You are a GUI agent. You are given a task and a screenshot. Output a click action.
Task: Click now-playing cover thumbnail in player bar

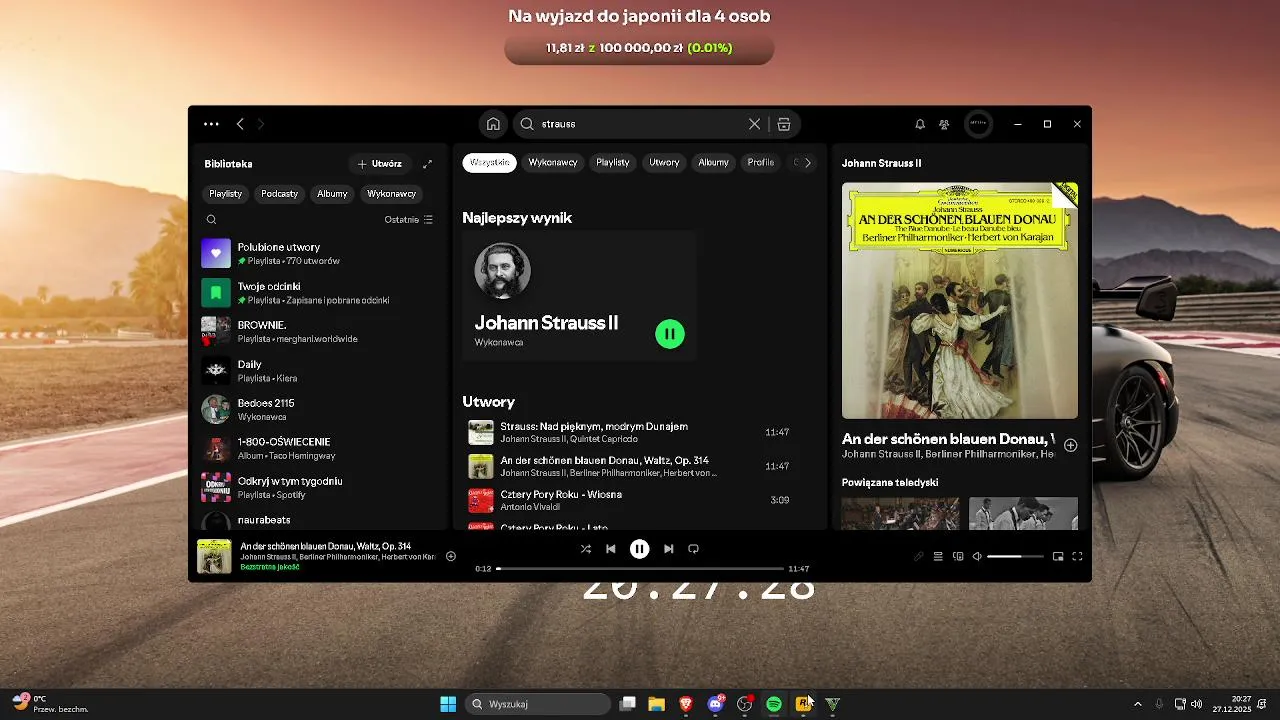(x=214, y=557)
